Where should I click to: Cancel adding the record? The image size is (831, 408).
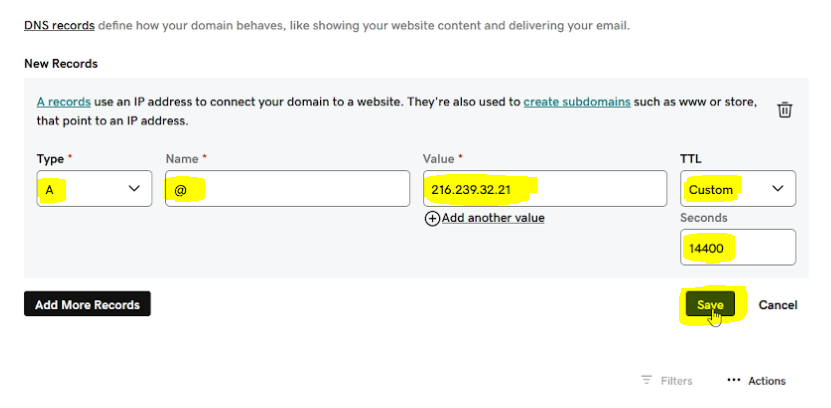(x=777, y=305)
